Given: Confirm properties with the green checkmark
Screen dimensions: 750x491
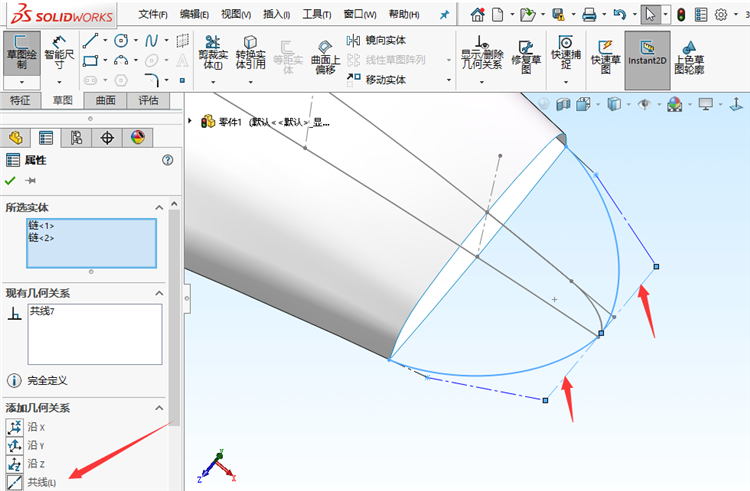Looking at the screenshot, I should tap(10, 180).
